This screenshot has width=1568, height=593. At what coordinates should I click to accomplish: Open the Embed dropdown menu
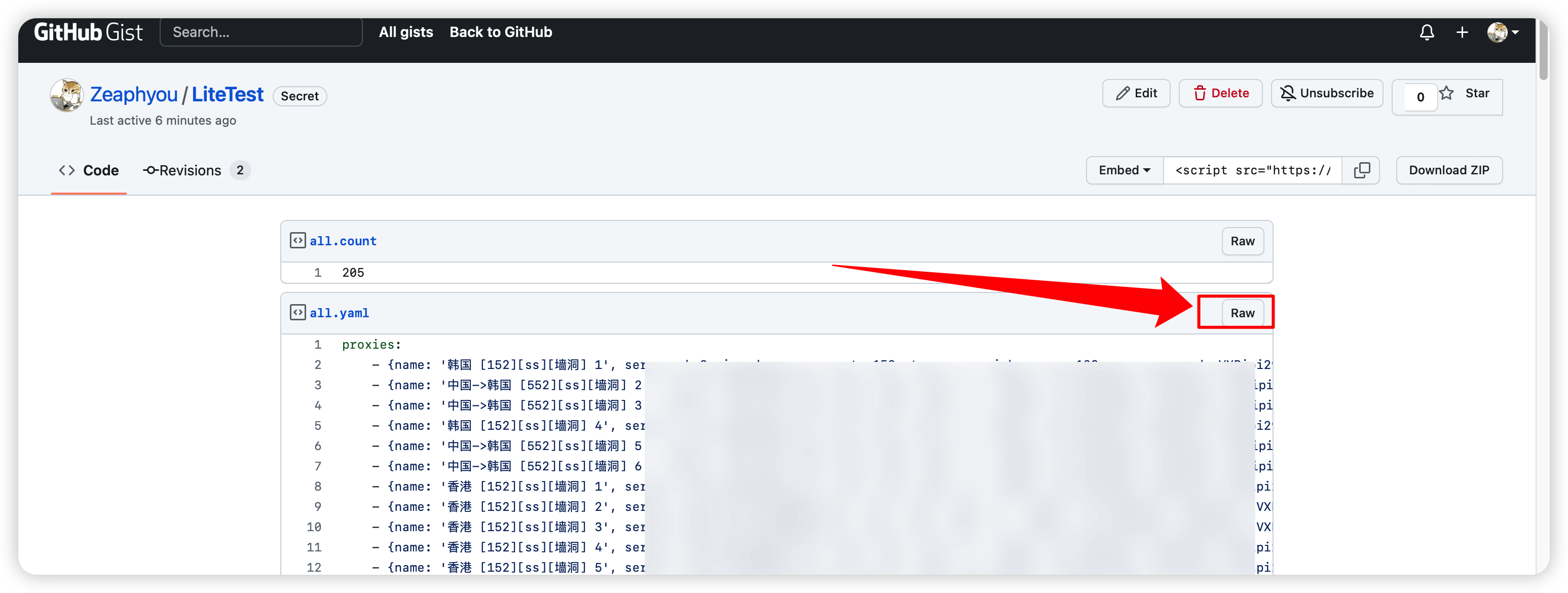[1124, 170]
